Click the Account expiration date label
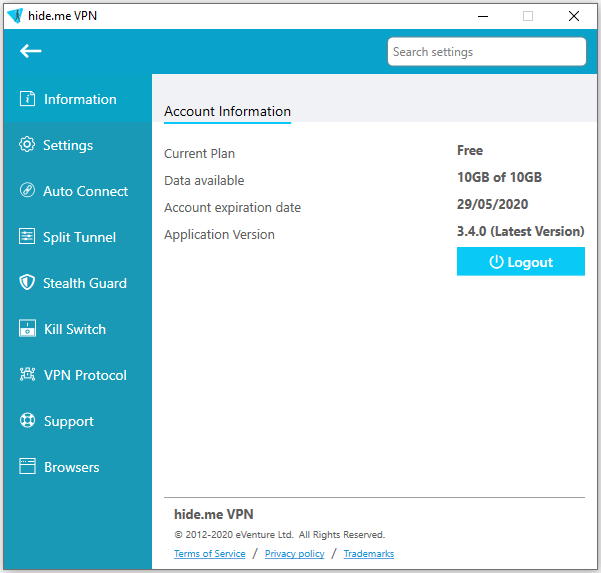Screen dimensions: 601x573 tap(232, 207)
